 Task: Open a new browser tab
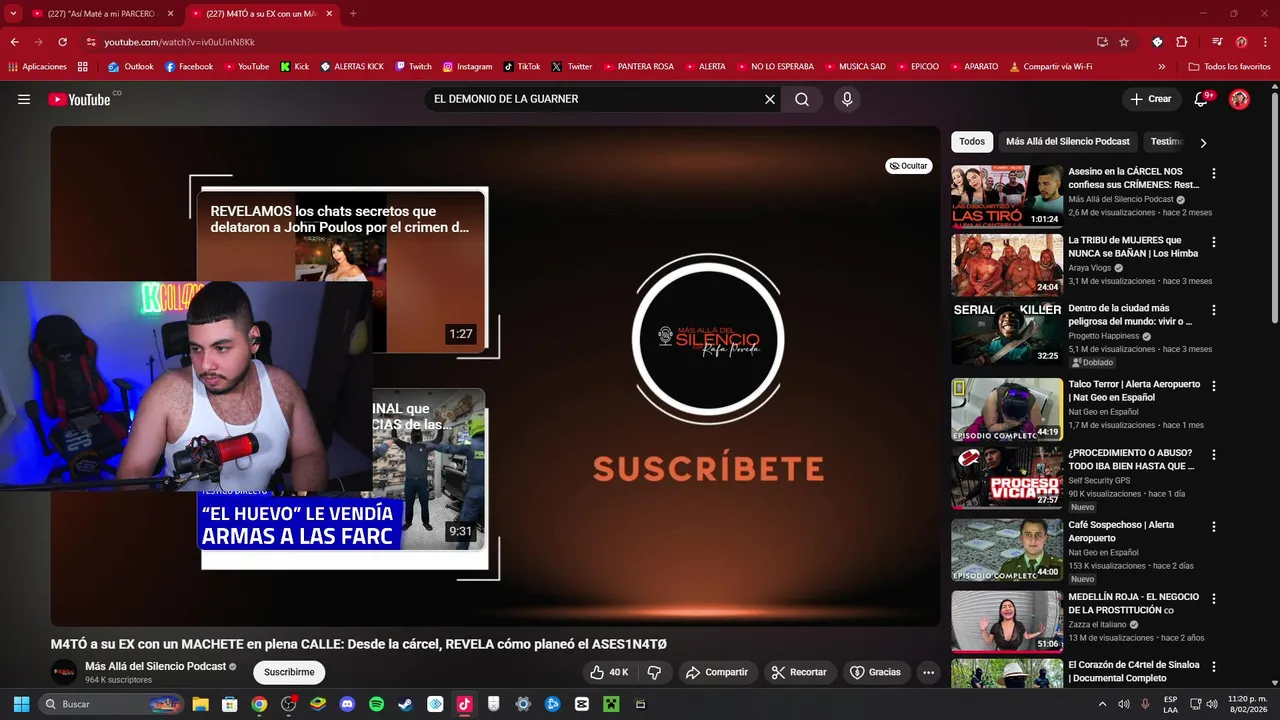pos(353,13)
